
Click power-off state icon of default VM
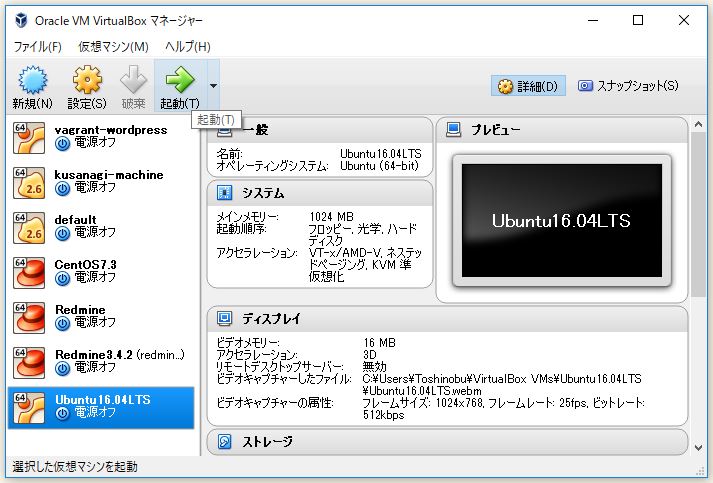[x=63, y=234]
